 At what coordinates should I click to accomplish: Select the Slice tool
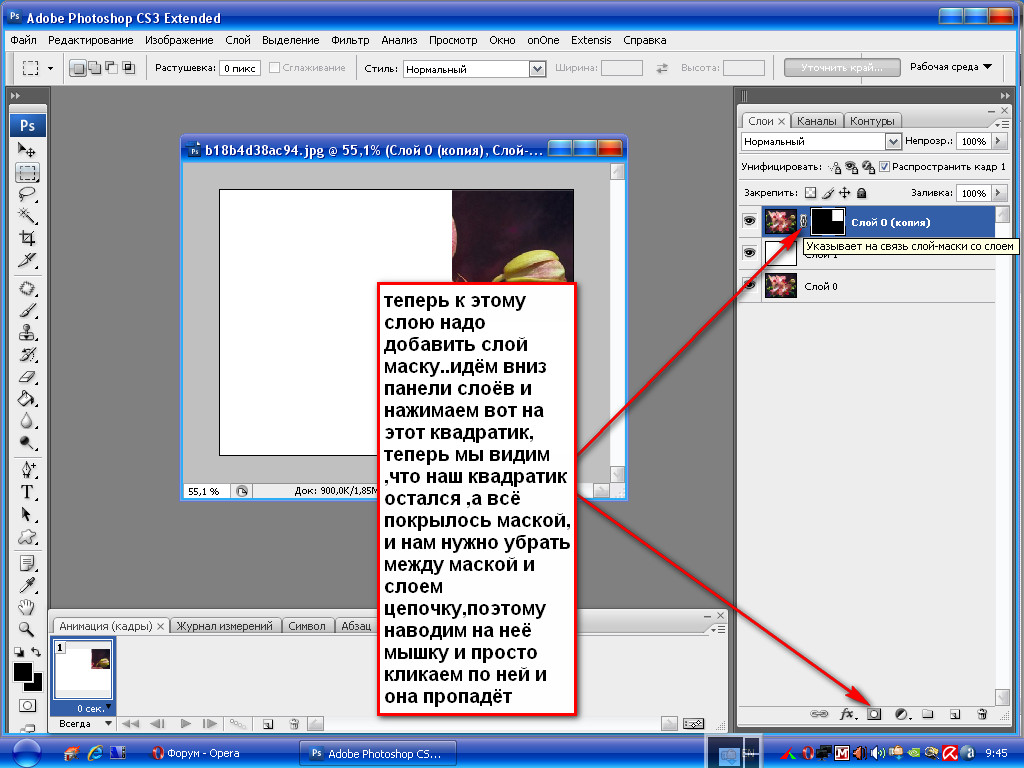click(27, 260)
